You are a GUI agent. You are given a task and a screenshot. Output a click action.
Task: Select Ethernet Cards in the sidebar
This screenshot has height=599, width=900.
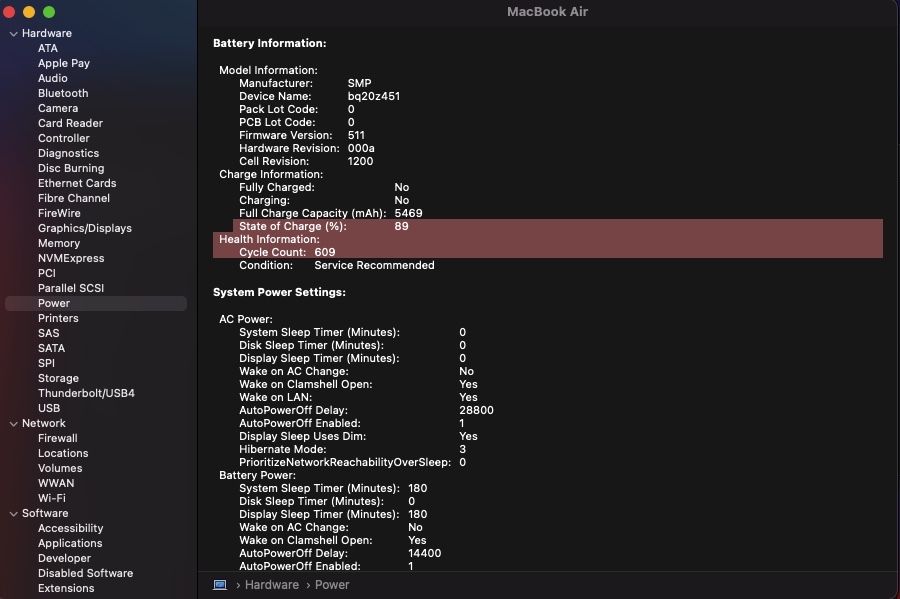click(77, 183)
